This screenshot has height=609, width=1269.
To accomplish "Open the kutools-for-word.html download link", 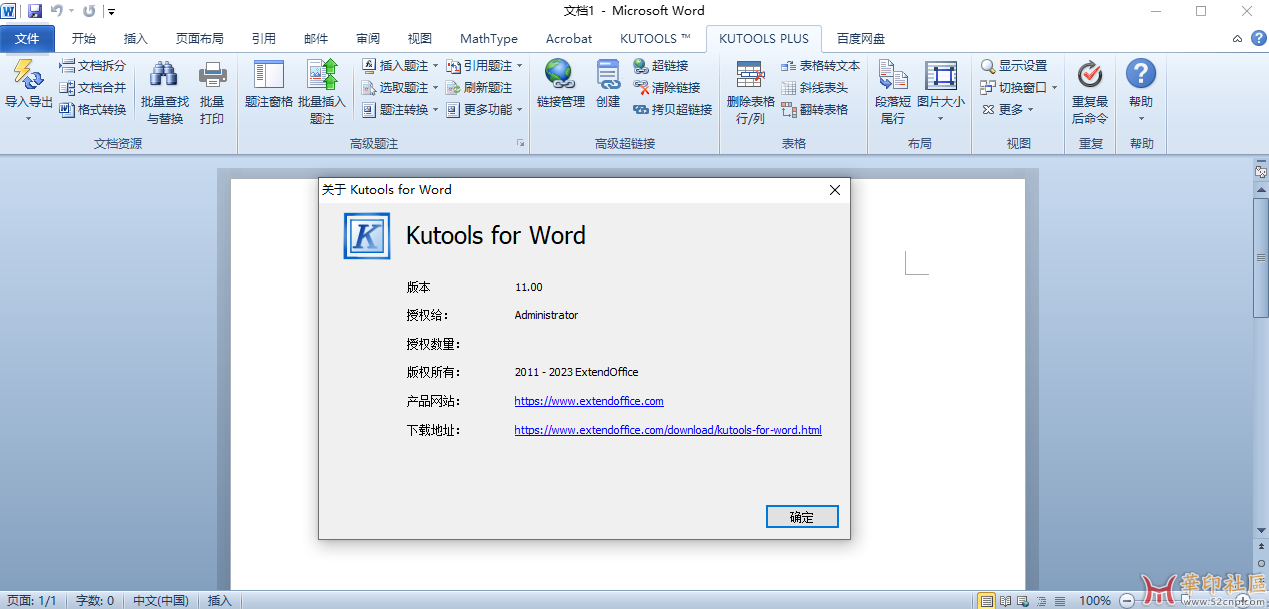I will tap(668, 430).
